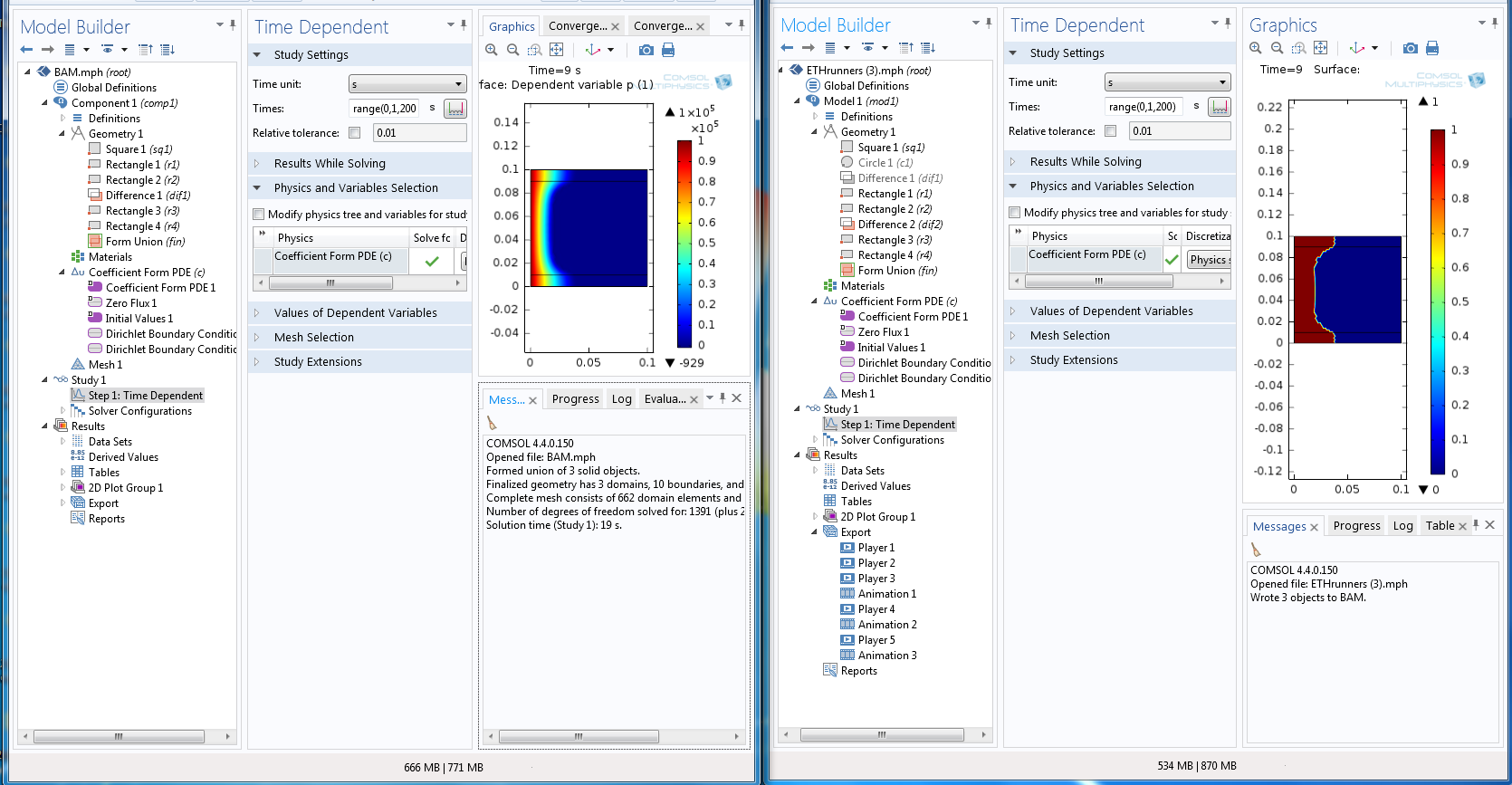Clear the Messages log in ETHrunners window
The width and height of the screenshot is (1512, 785).
[1256, 550]
